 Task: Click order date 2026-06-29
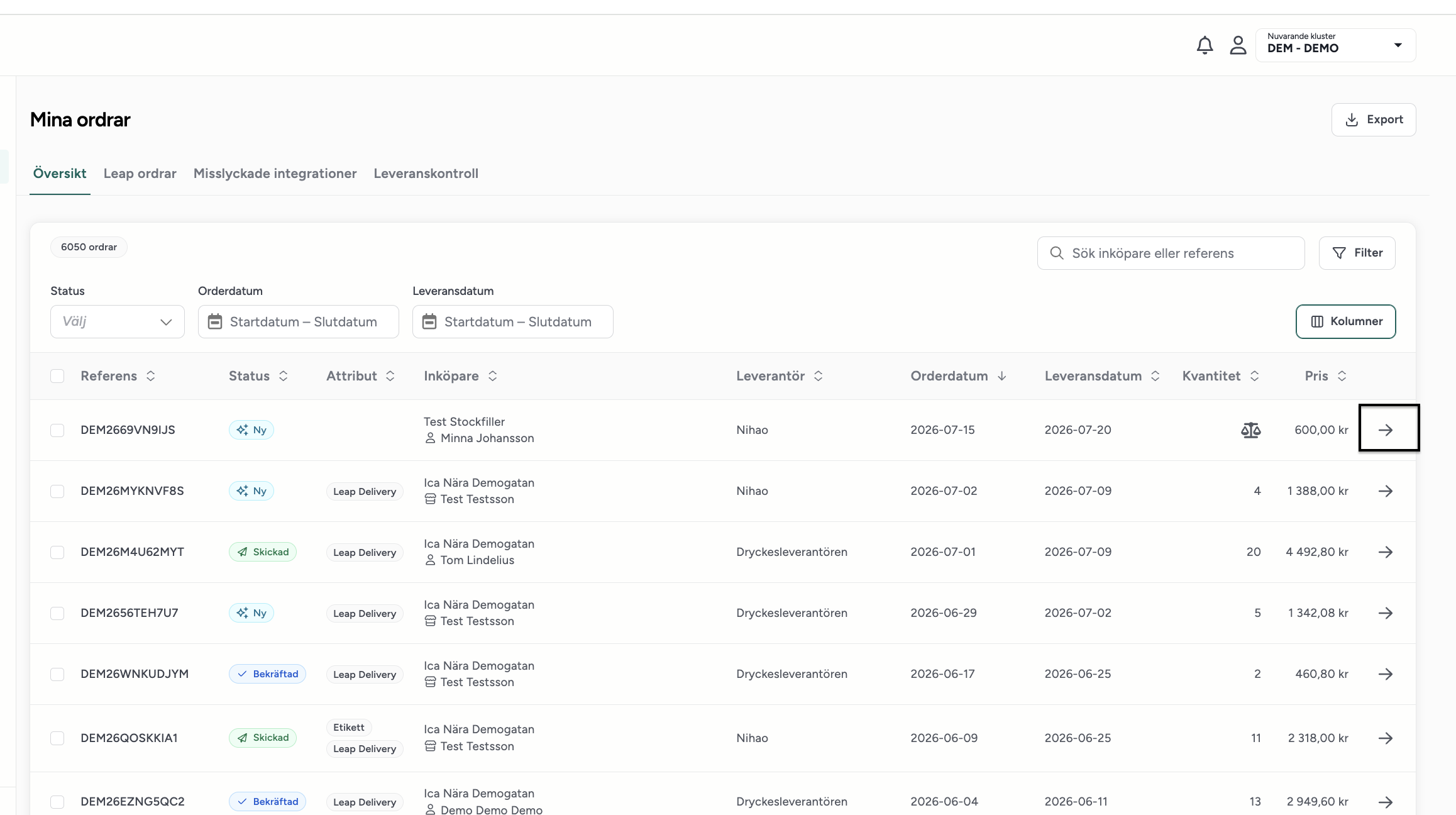(x=944, y=613)
